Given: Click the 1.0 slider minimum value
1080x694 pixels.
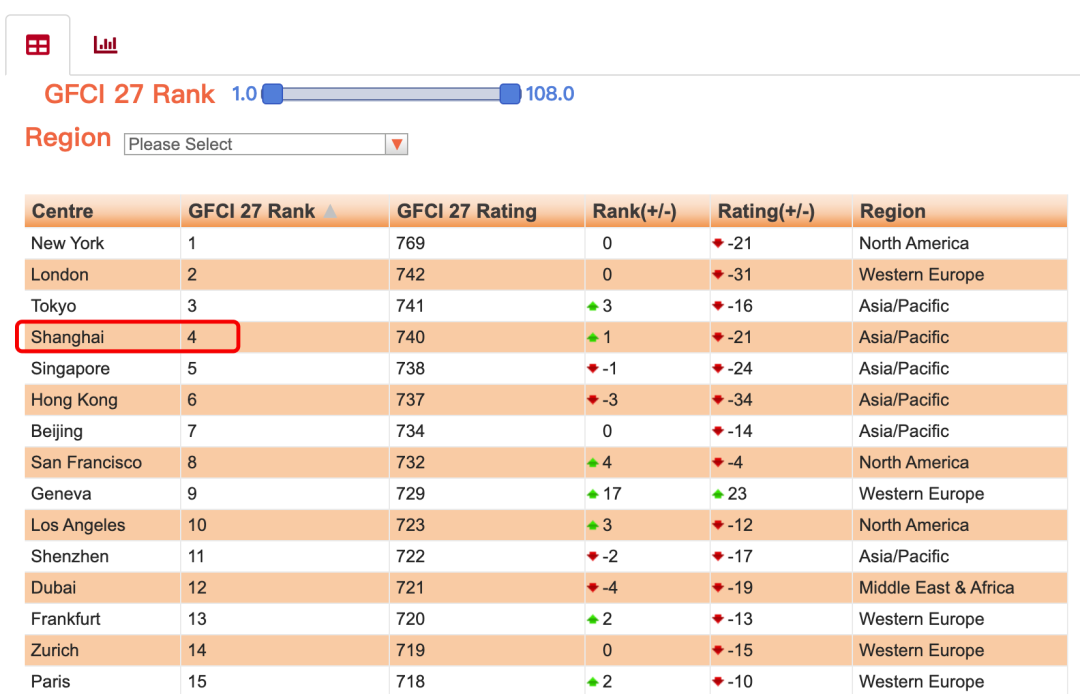Looking at the screenshot, I should coord(245,94).
